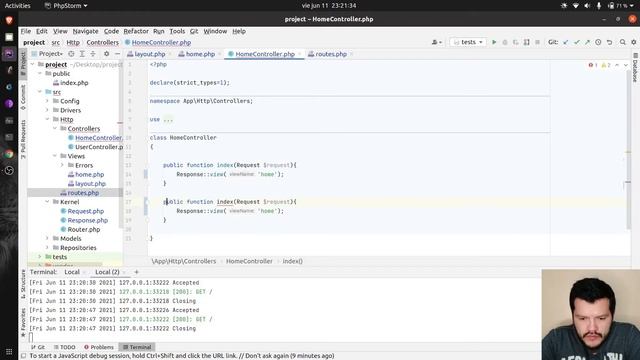The width and height of the screenshot is (640, 360).
Task: Open the tests run configuration dropdown
Action: click(x=468, y=42)
